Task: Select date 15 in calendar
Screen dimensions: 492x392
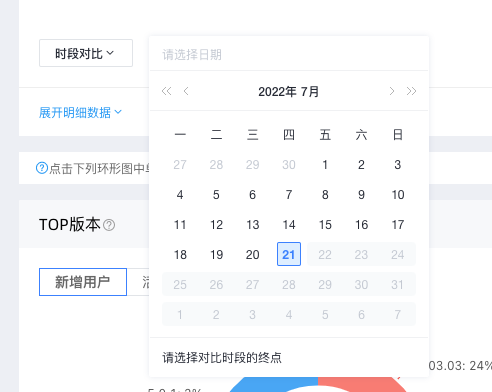Action: [325, 225]
